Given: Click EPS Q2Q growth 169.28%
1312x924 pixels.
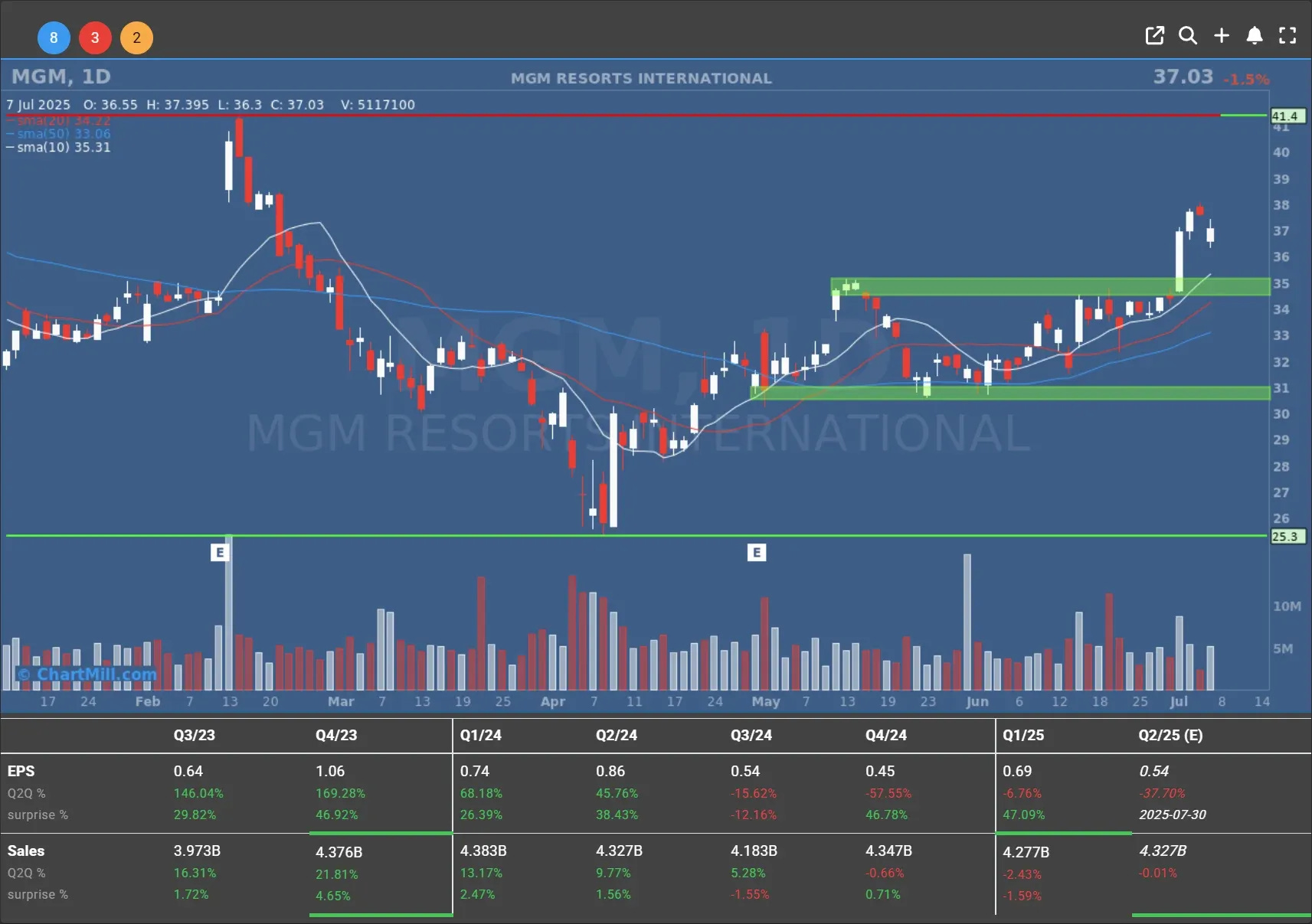Looking at the screenshot, I should [340, 793].
